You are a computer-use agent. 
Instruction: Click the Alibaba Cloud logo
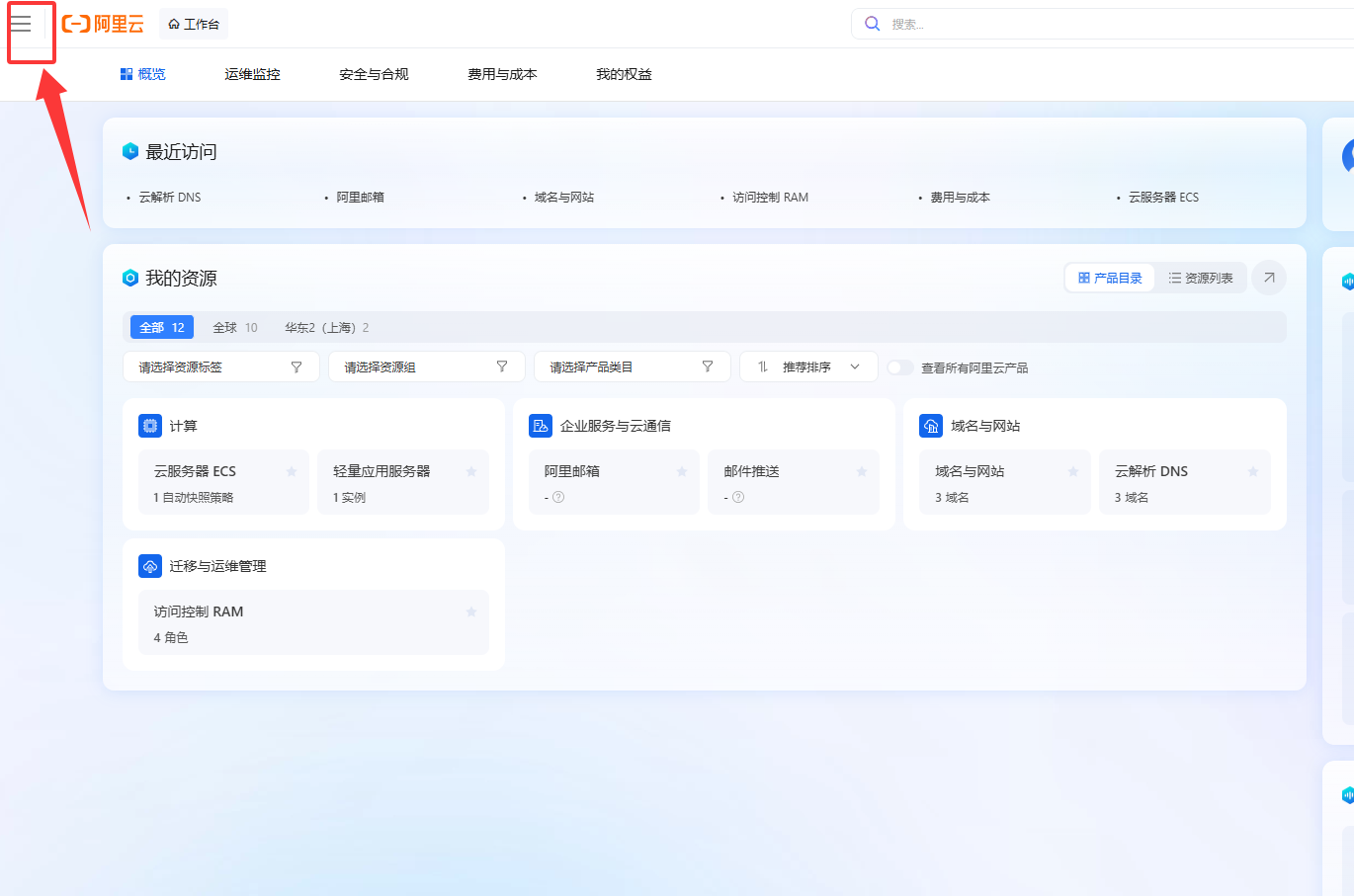(x=103, y=24)
